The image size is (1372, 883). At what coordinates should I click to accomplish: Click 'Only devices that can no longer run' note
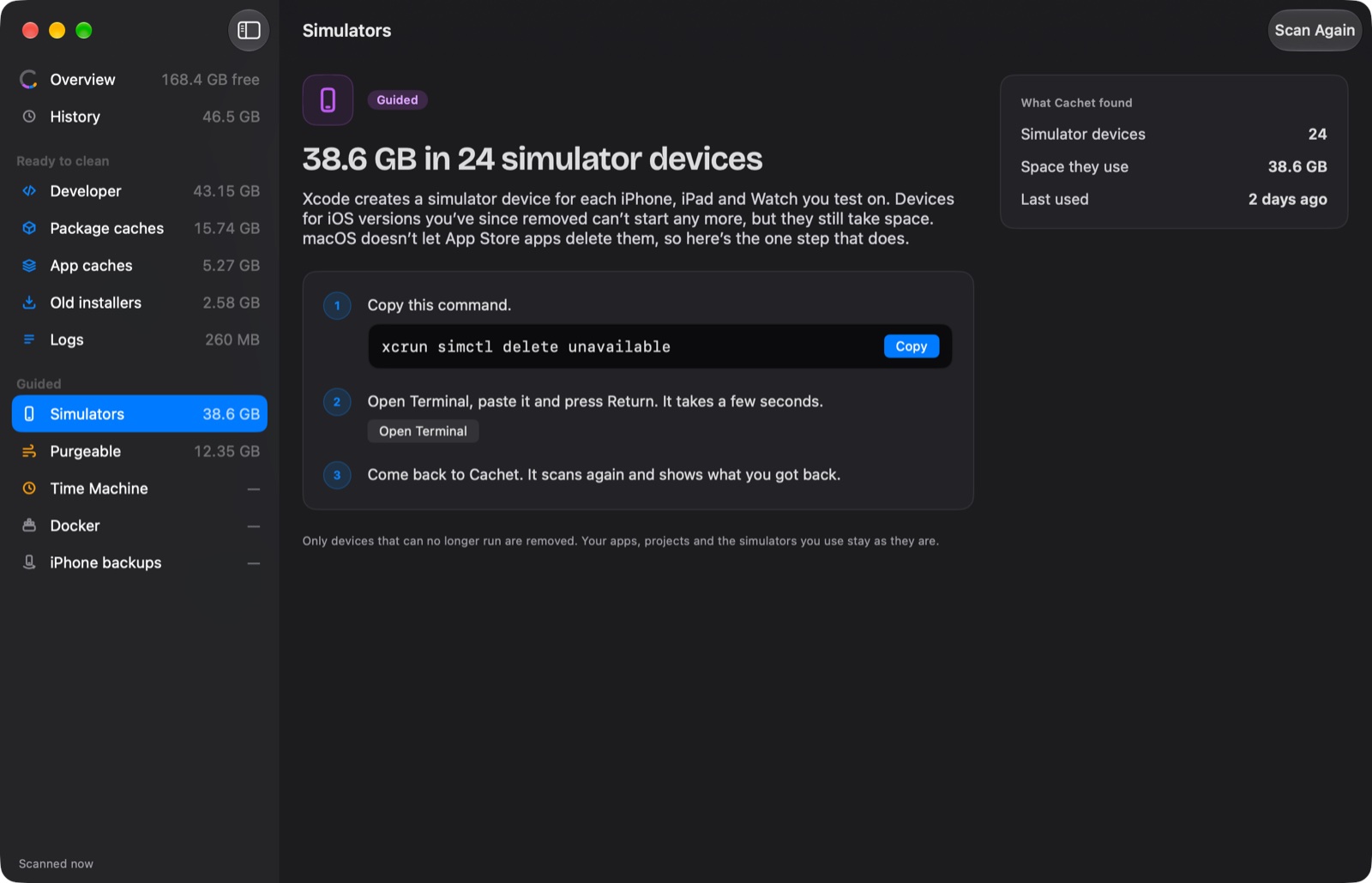[621, 541]
